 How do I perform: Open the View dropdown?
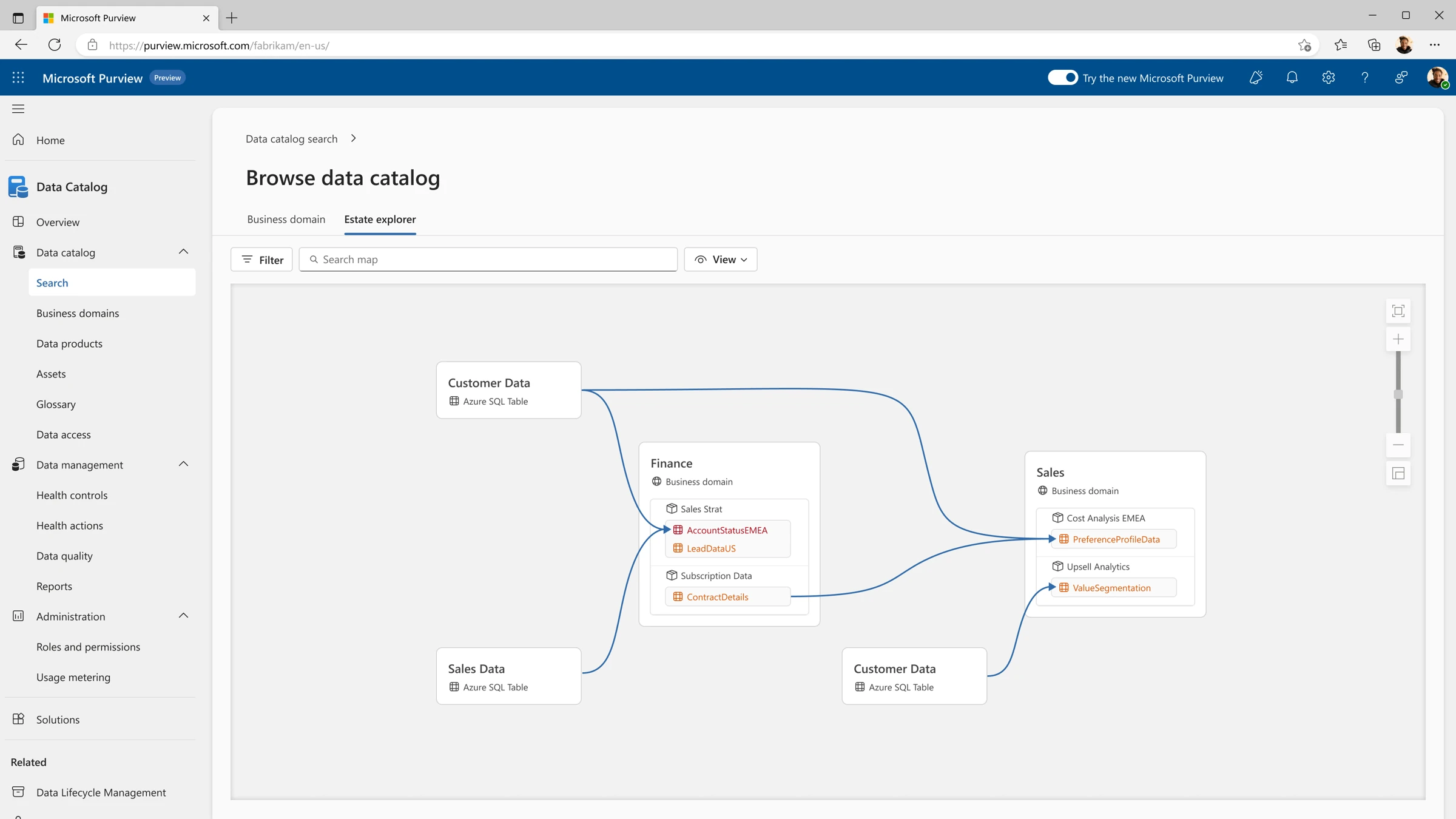(x=721, y=260)
